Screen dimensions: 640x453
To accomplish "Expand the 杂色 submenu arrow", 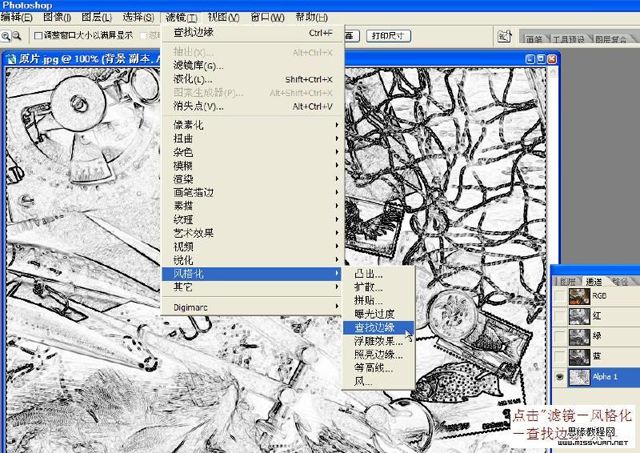I will click(337, 152).
